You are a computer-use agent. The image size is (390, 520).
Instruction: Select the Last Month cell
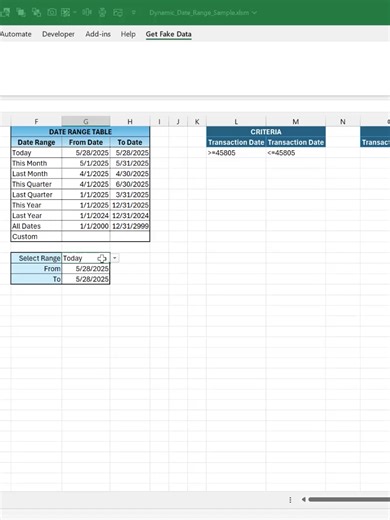36,174
